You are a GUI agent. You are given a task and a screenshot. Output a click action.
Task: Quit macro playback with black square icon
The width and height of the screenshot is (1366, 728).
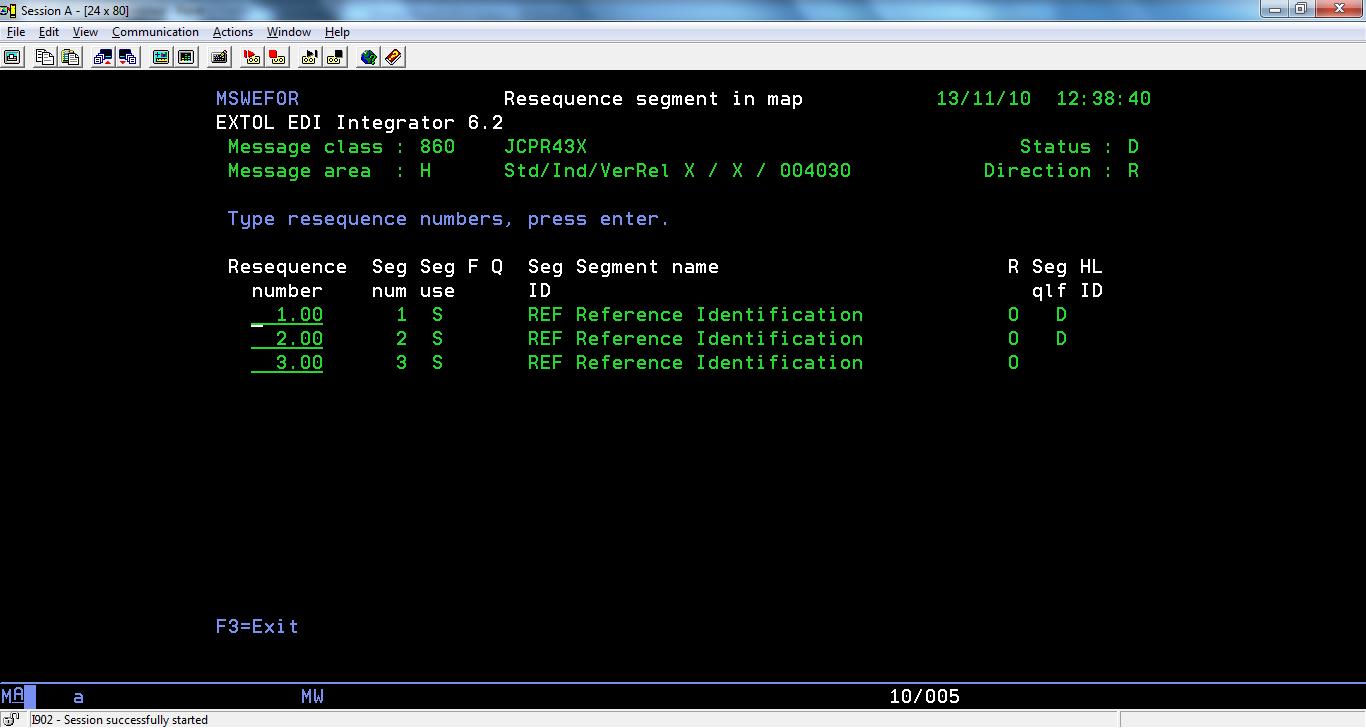(335, 57)
